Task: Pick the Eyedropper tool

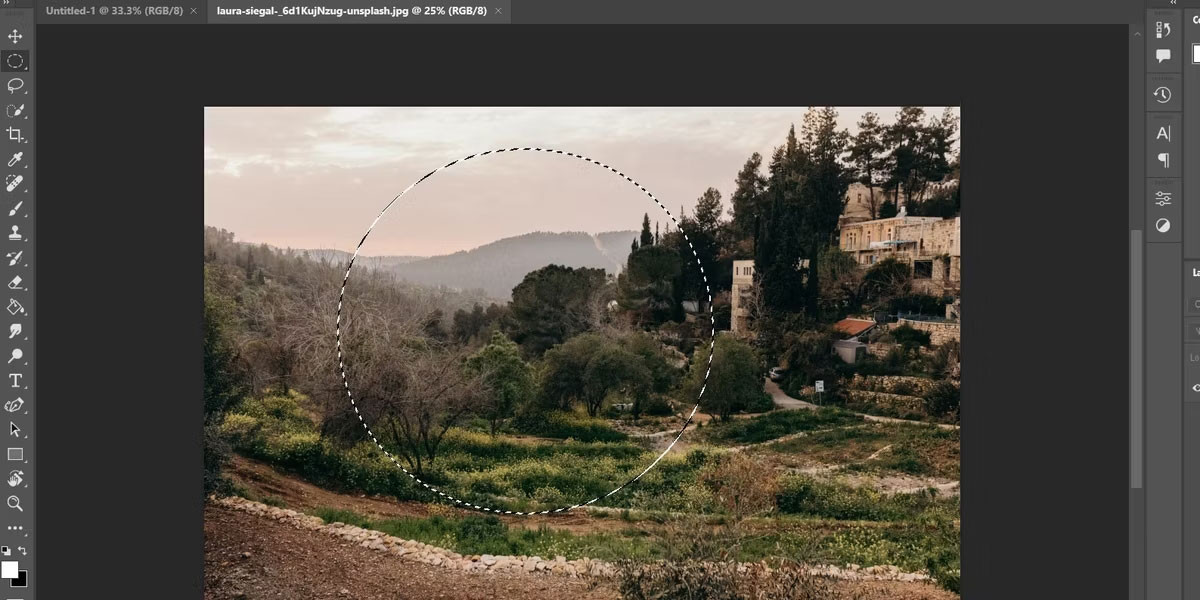Action: pyautogui.click(x=15, y=160)
